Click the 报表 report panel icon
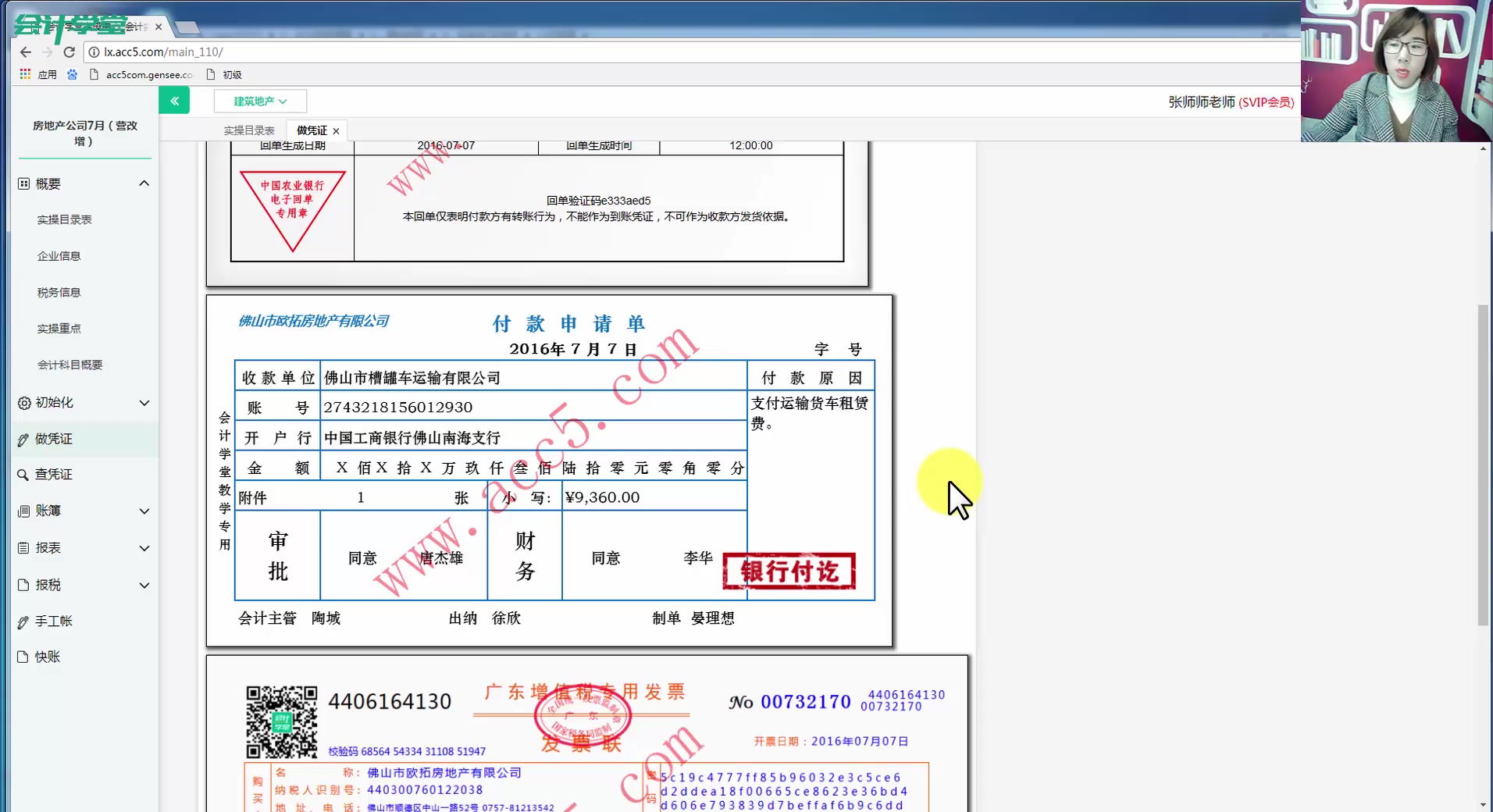 point(23,548)
